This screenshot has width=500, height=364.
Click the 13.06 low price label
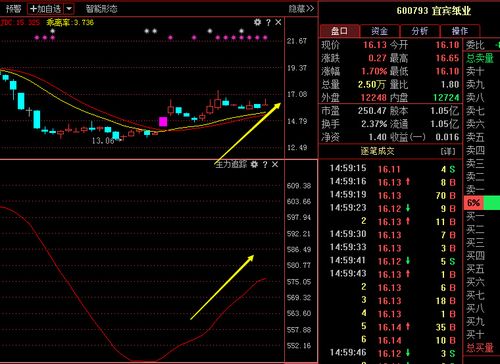(103, 141)
